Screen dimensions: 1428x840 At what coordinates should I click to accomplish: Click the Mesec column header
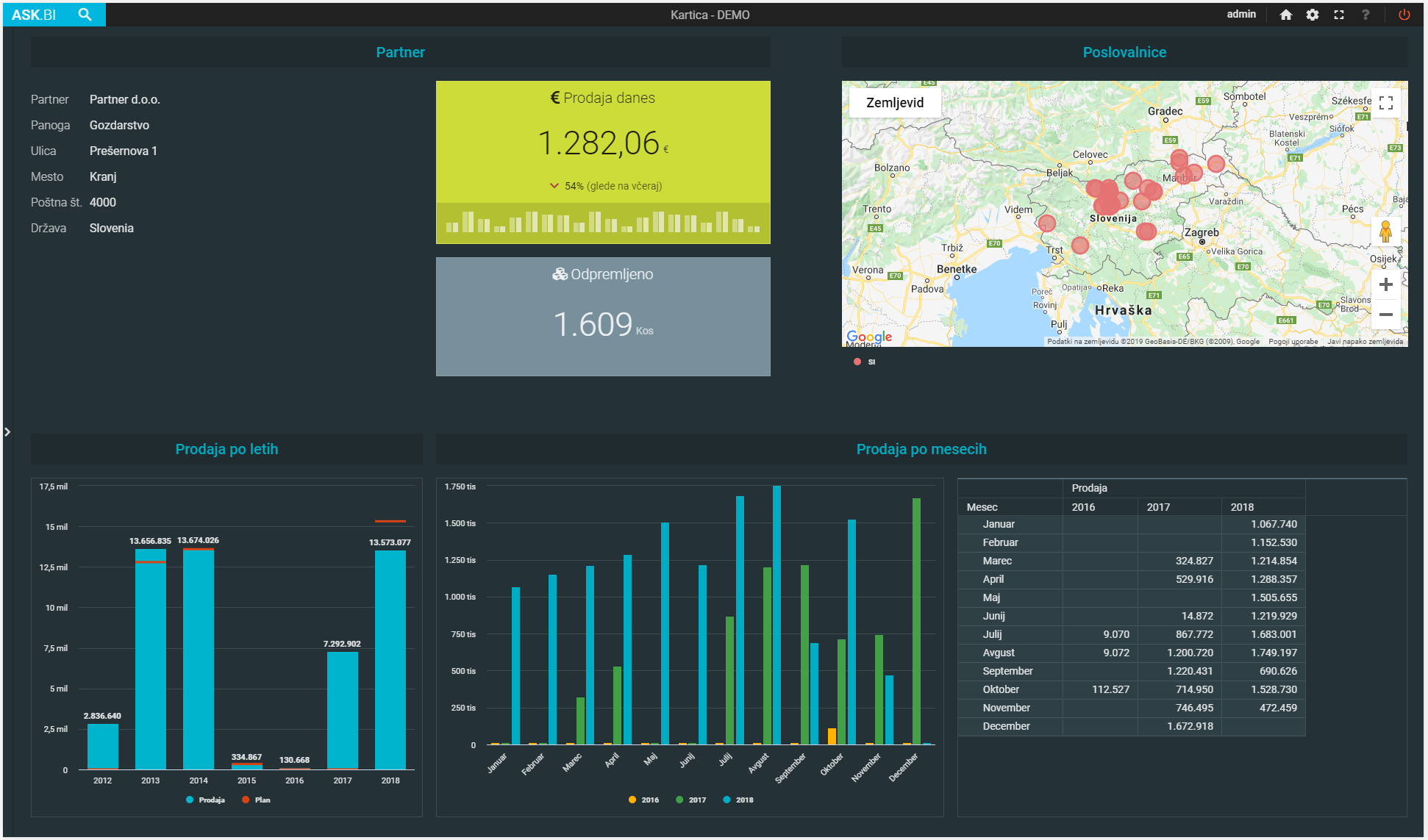(x=982, y=507)
